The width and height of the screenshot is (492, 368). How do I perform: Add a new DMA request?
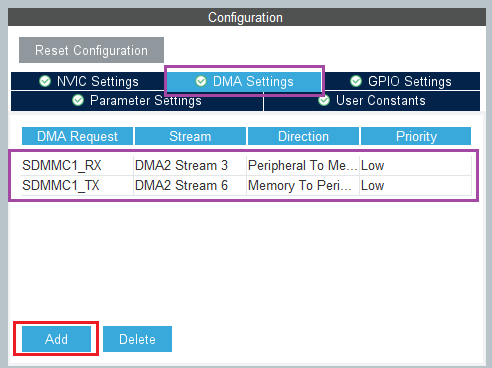click(x=56, y=339)
